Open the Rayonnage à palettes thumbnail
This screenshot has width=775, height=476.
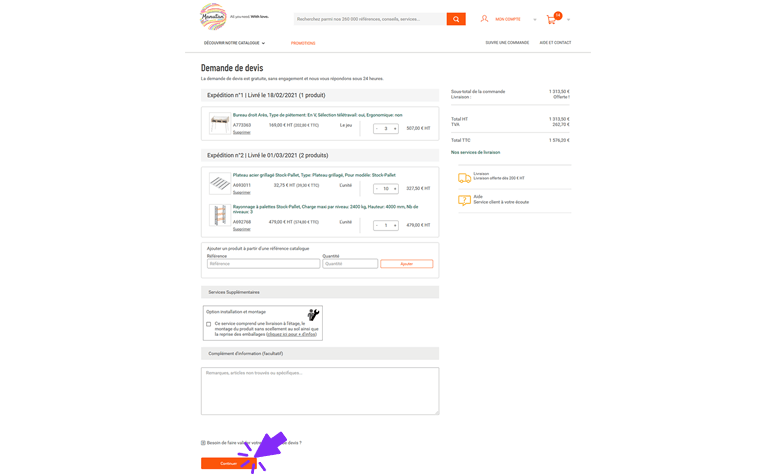[219, 215]
